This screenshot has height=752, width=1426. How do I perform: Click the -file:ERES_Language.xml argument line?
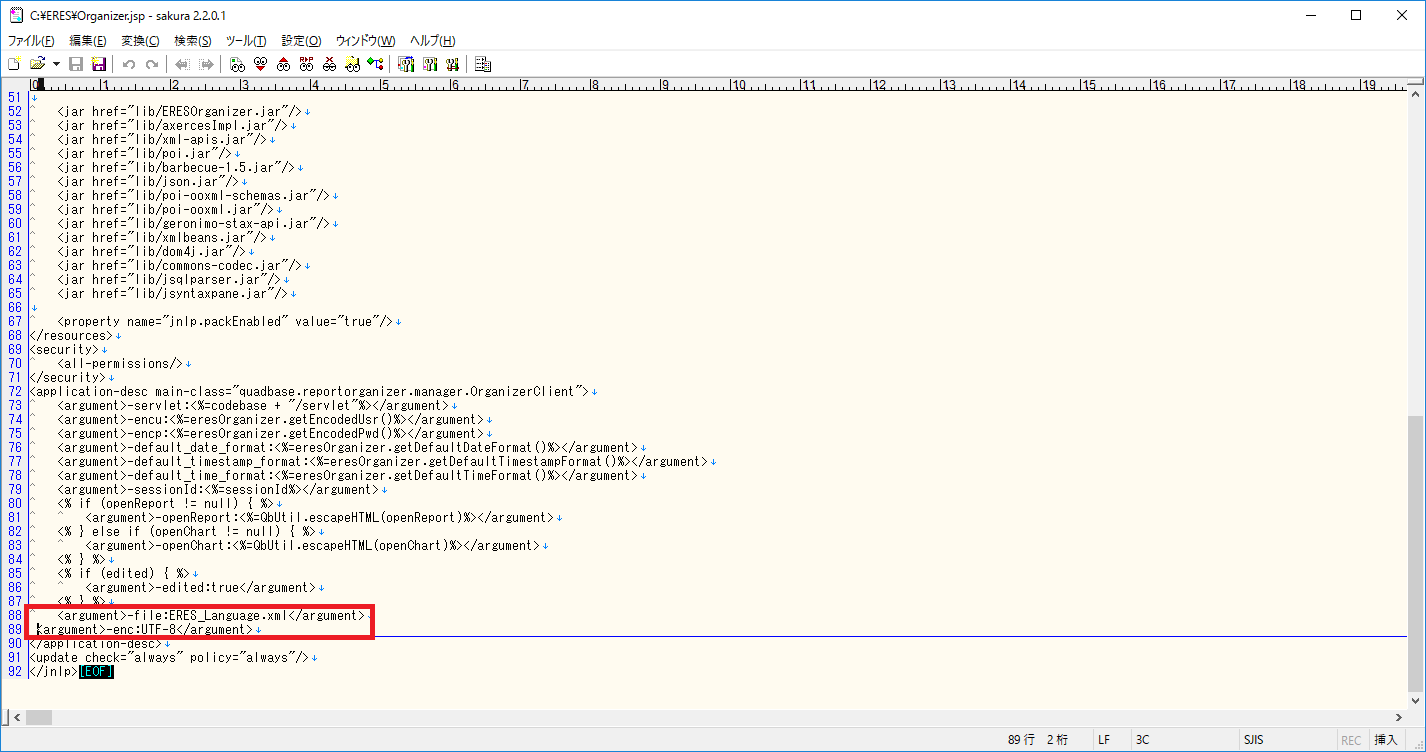tap(214, 616)
